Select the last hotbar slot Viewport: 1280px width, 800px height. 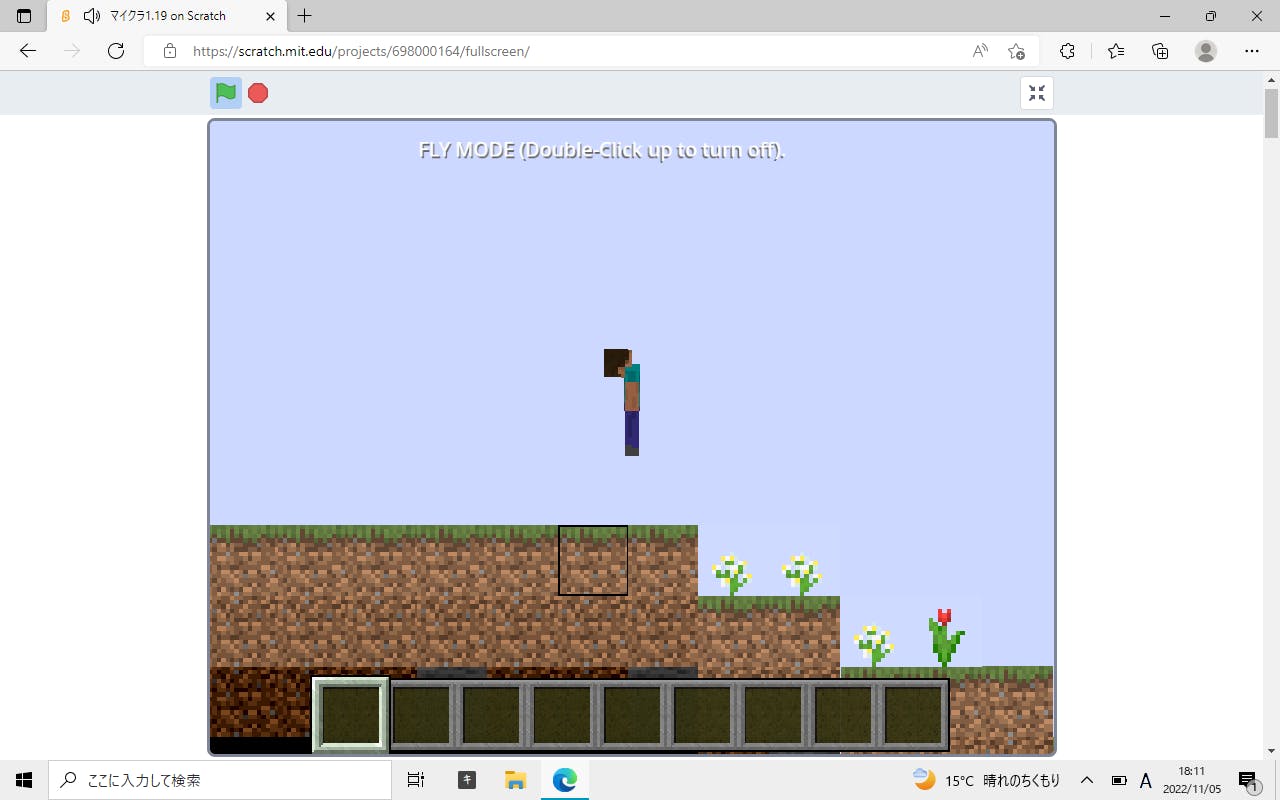[x=912, y=715]
